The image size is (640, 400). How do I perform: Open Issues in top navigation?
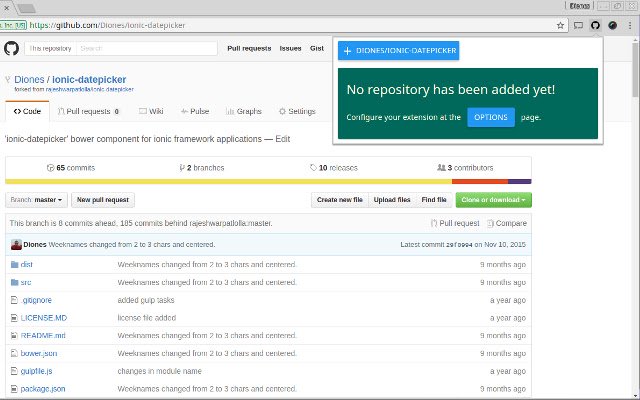pos(290,49)
